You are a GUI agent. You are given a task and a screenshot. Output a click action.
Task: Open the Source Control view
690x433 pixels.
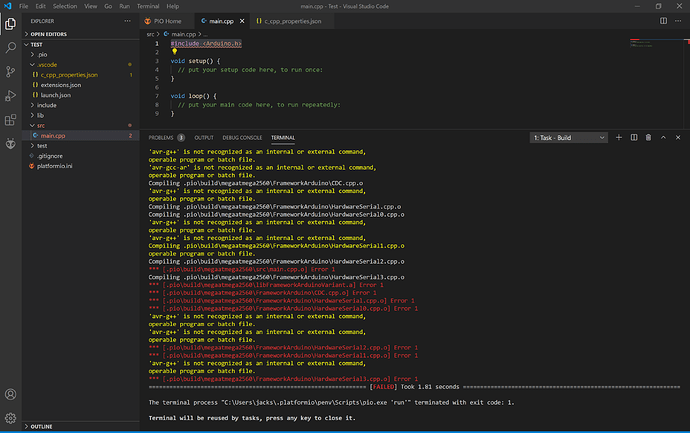[11, 71]
